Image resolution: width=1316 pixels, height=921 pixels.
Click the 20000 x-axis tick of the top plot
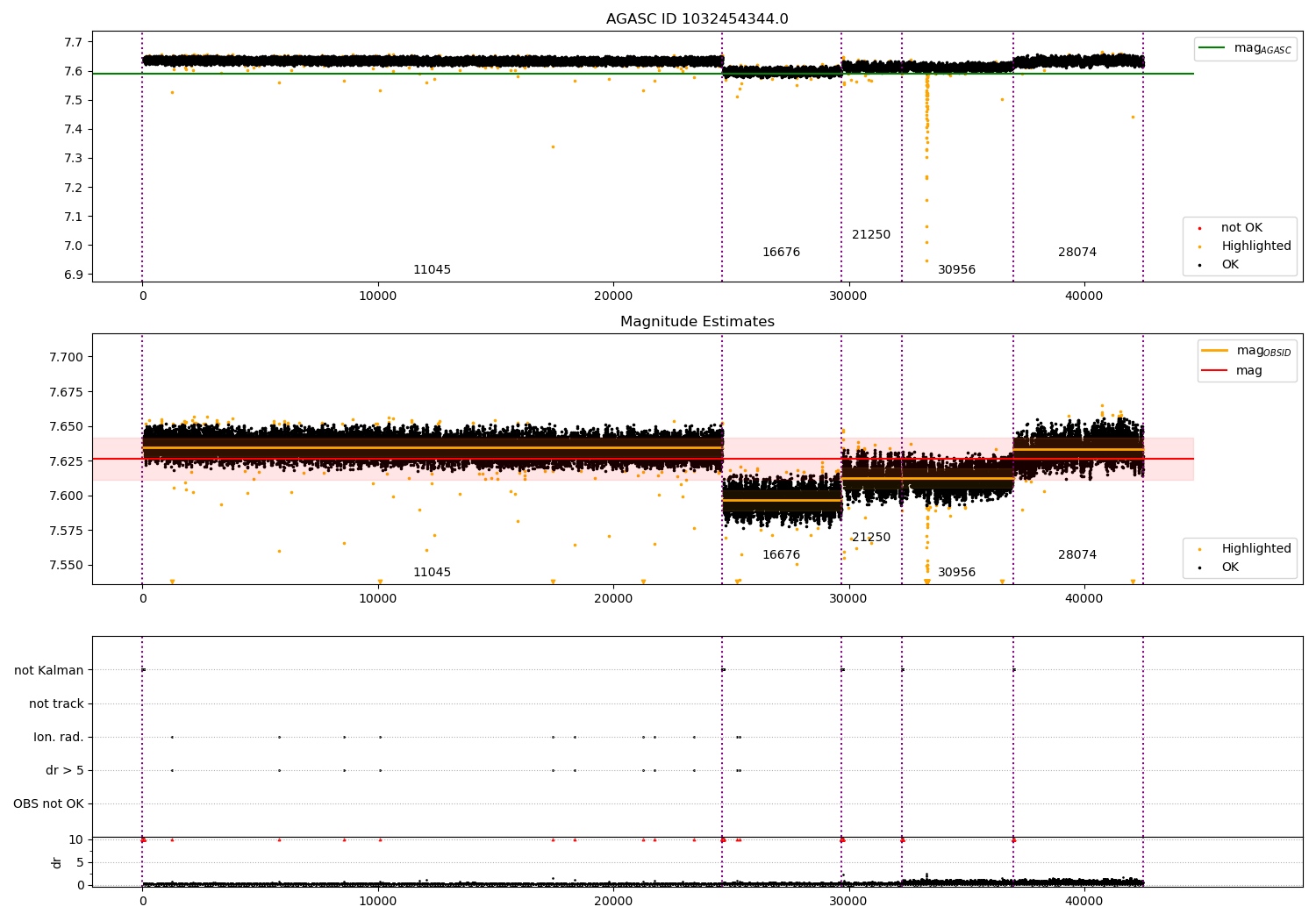click(x=613, y=296)
